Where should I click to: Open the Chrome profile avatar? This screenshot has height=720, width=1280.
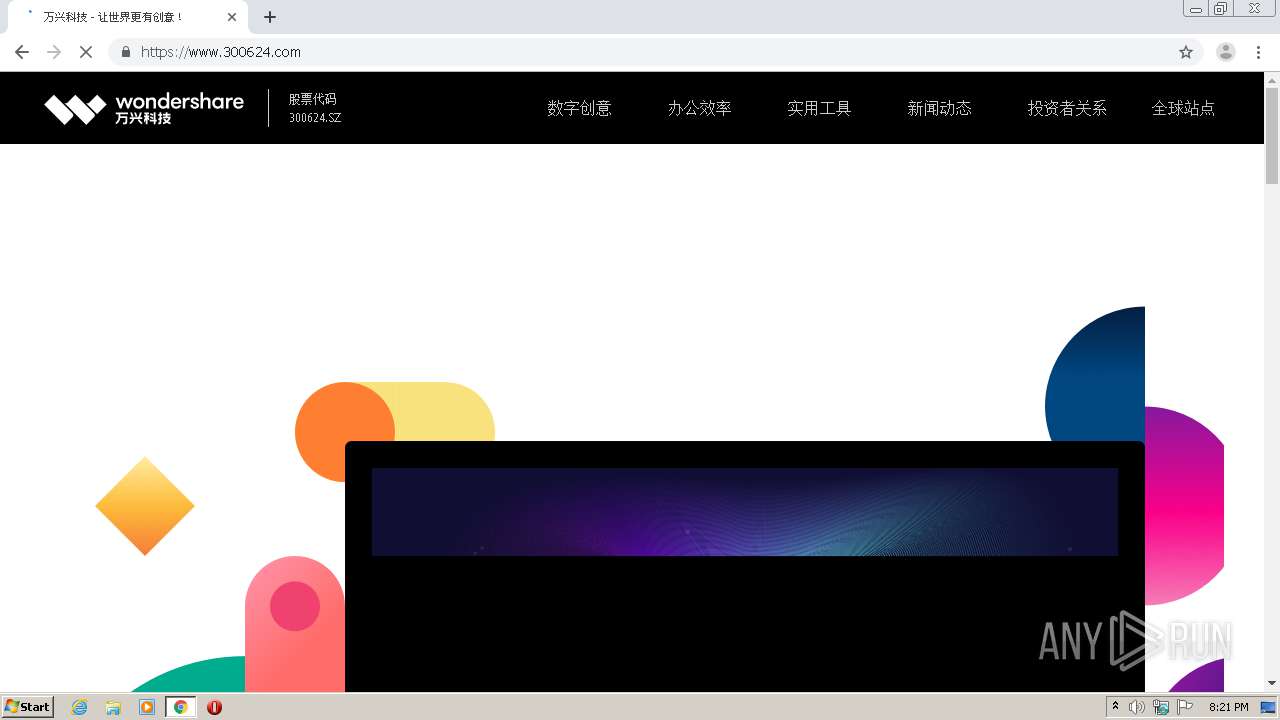1226,52
